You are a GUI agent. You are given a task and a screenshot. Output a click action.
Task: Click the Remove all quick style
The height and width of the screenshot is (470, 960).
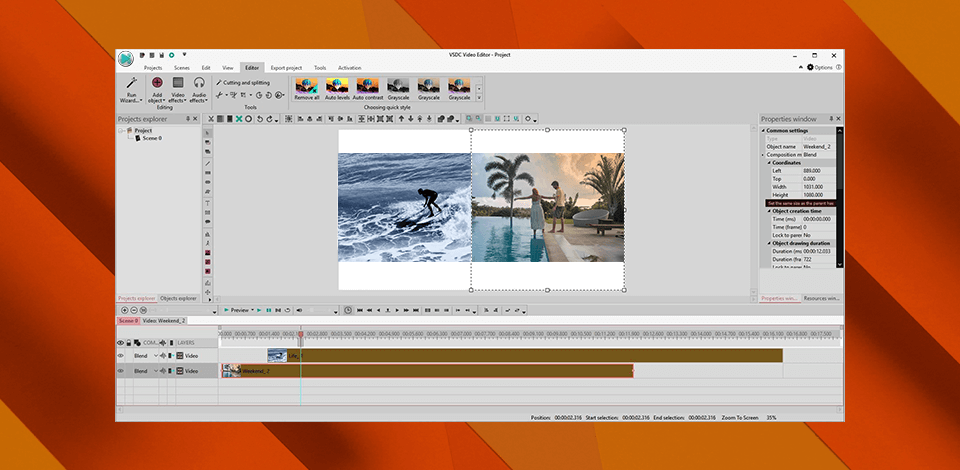307,86
